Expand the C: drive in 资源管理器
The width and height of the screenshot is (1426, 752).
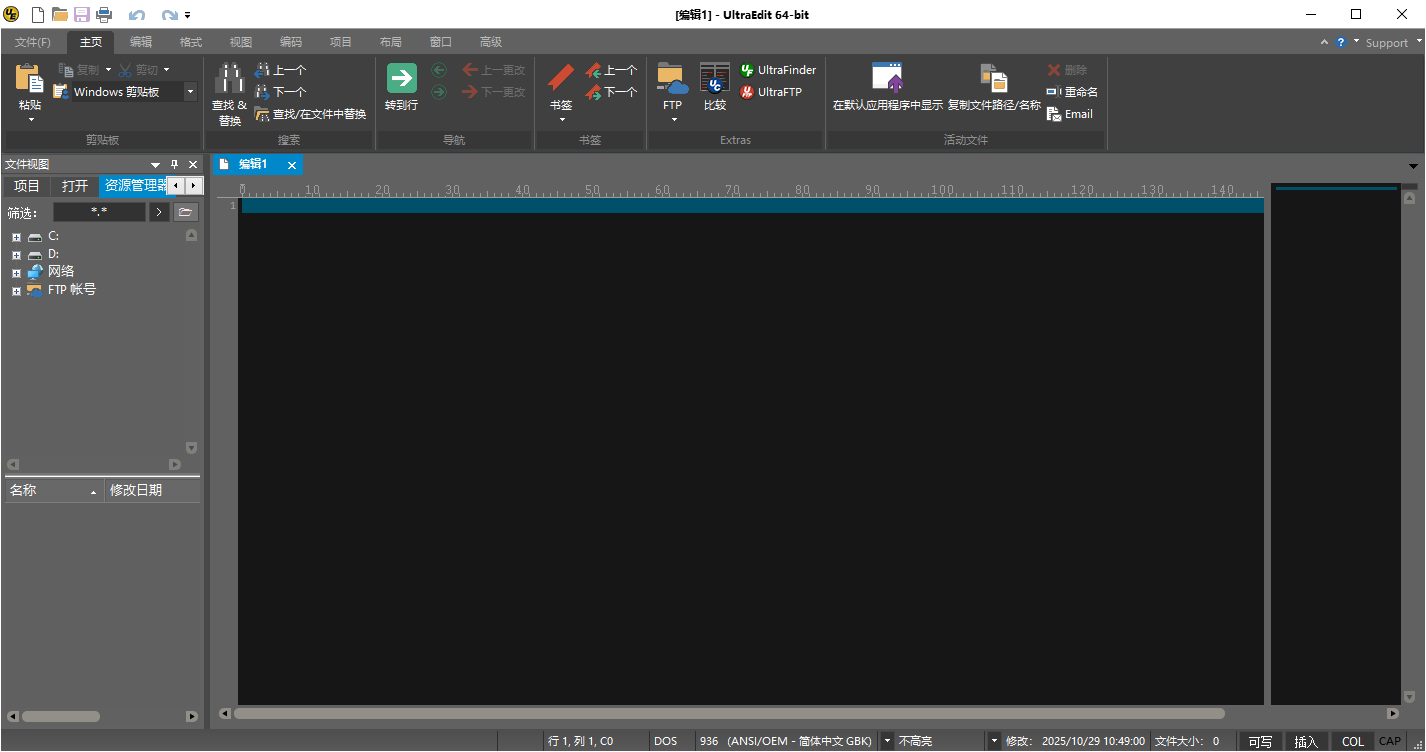pos(15,236)
